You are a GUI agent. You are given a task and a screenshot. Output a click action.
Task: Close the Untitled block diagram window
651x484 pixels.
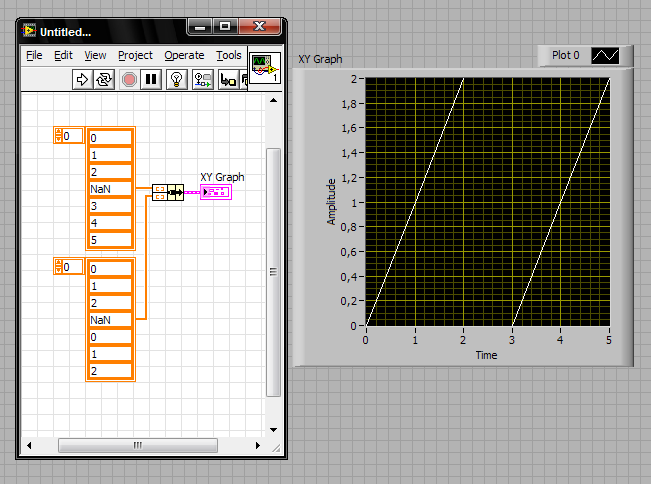point(260,27)
